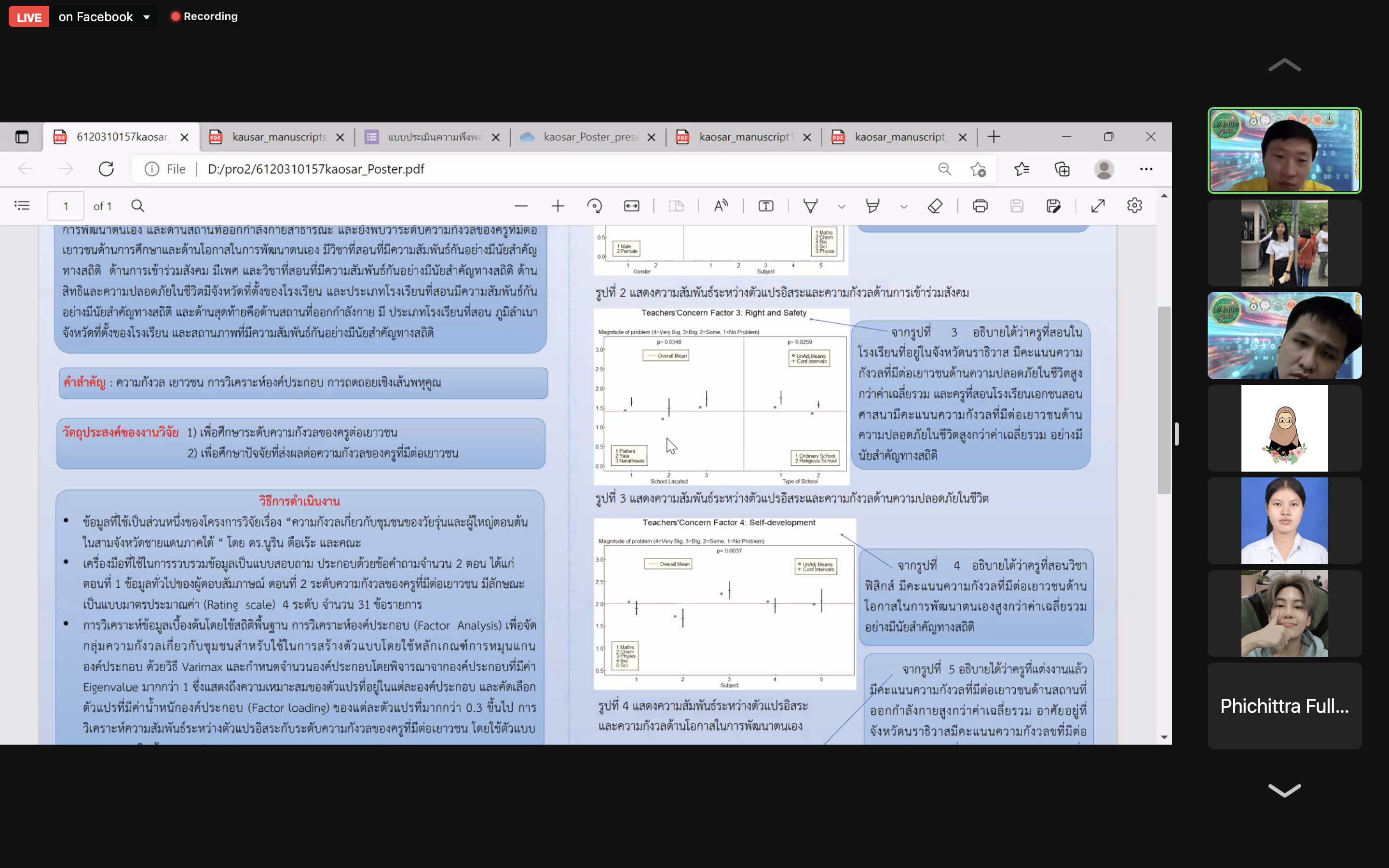Viewport: 1389px width, 868px height.
Task: Expand the Draw pen options dropdown
Action: click(x=842, y=207)
